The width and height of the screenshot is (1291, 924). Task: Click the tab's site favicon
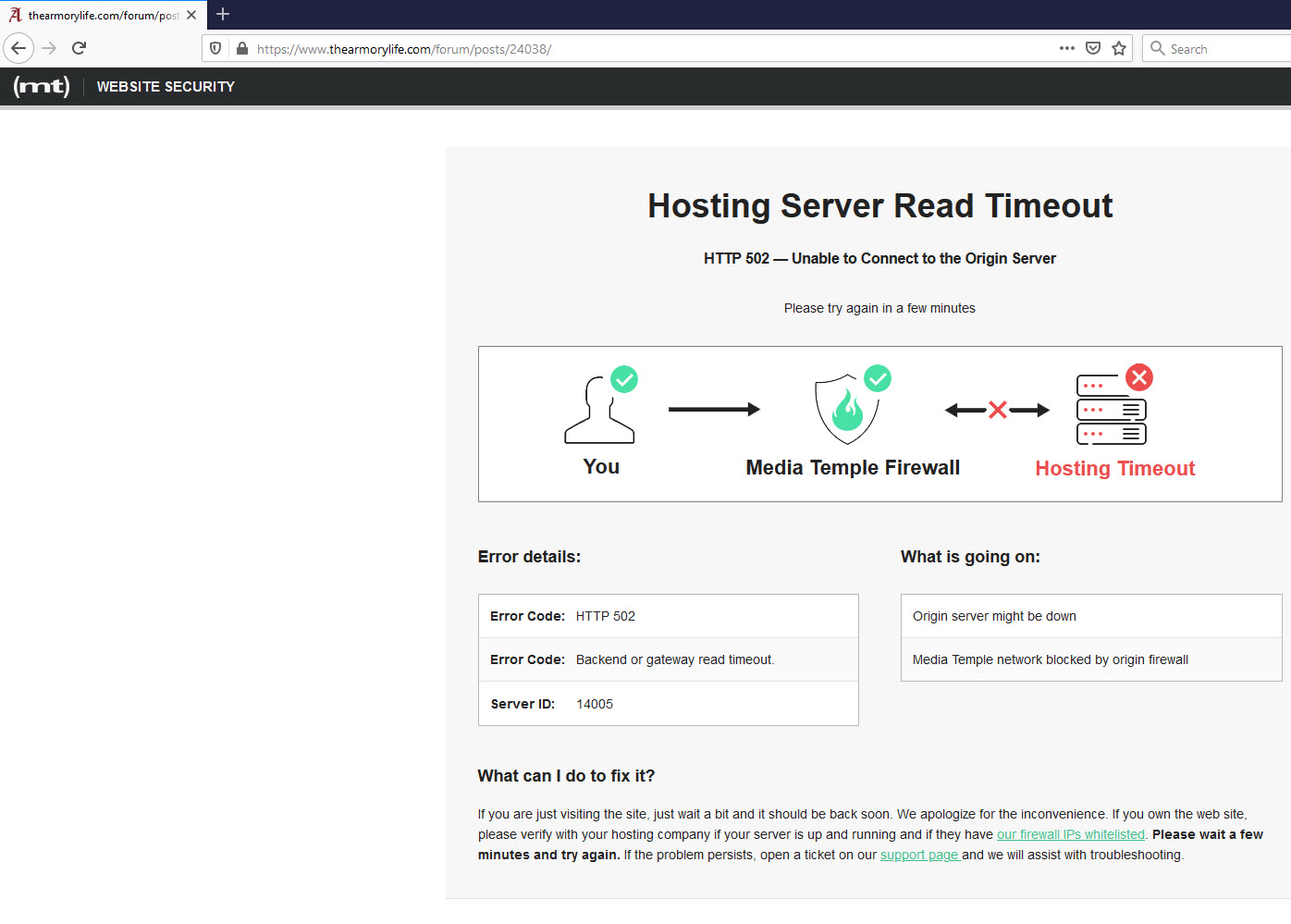click(x=15, y=15)
